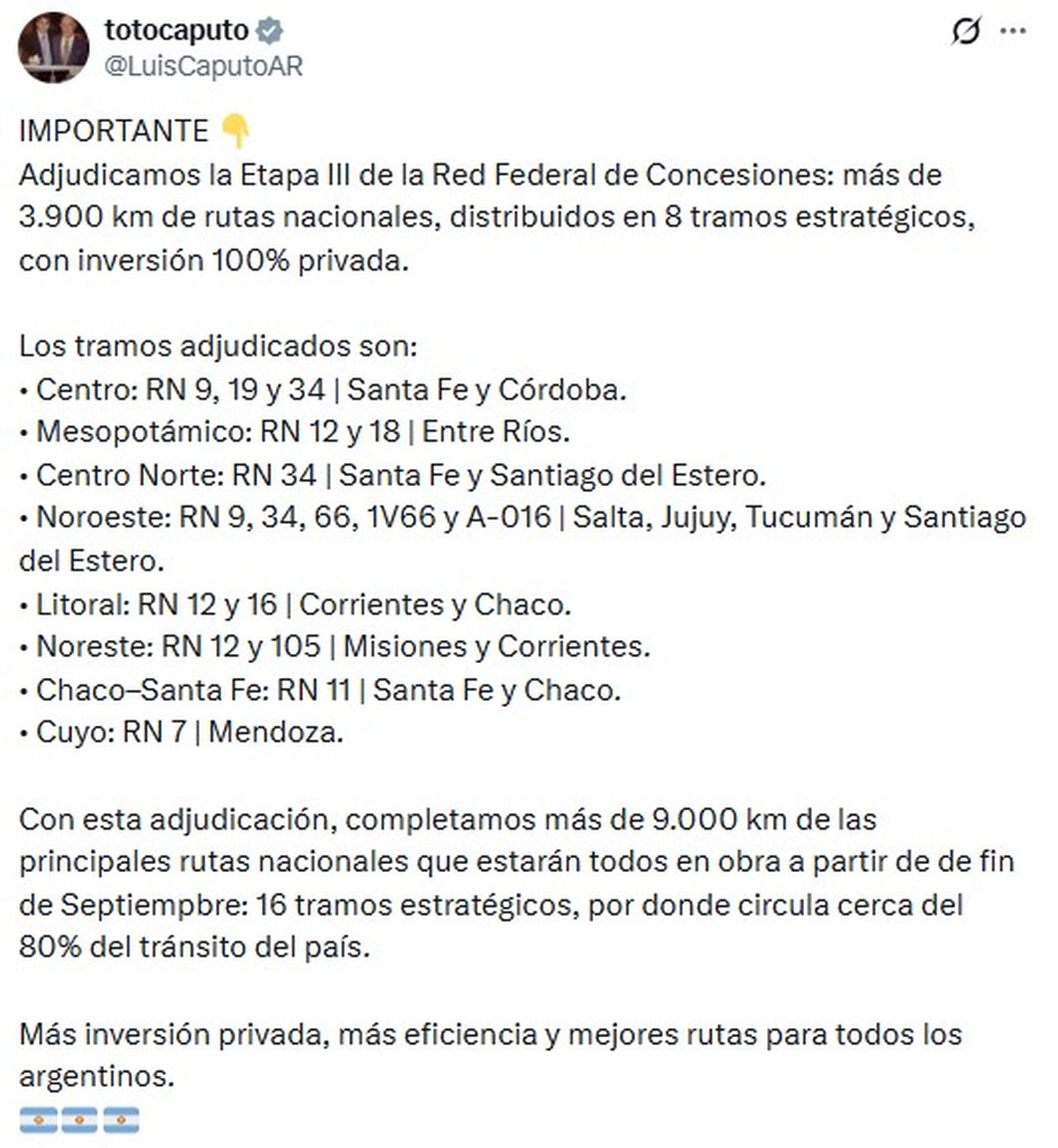Click the Mesopotámico: RN 12 y 18 line
The height and width of the screenshot is (1148, 1058).
[x=294, y=432]
